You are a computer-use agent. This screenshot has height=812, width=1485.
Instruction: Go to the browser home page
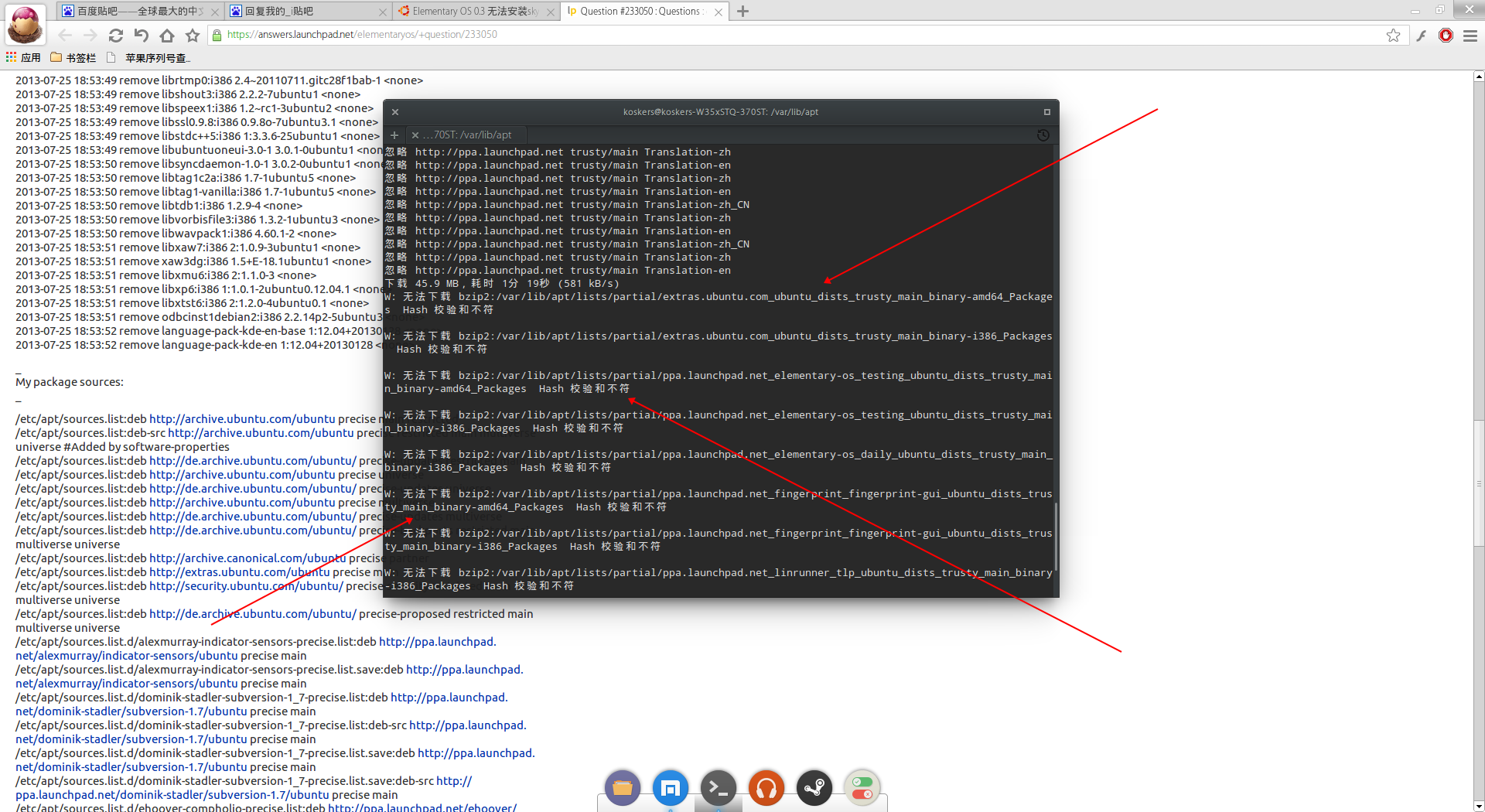[x=167, y=35]
